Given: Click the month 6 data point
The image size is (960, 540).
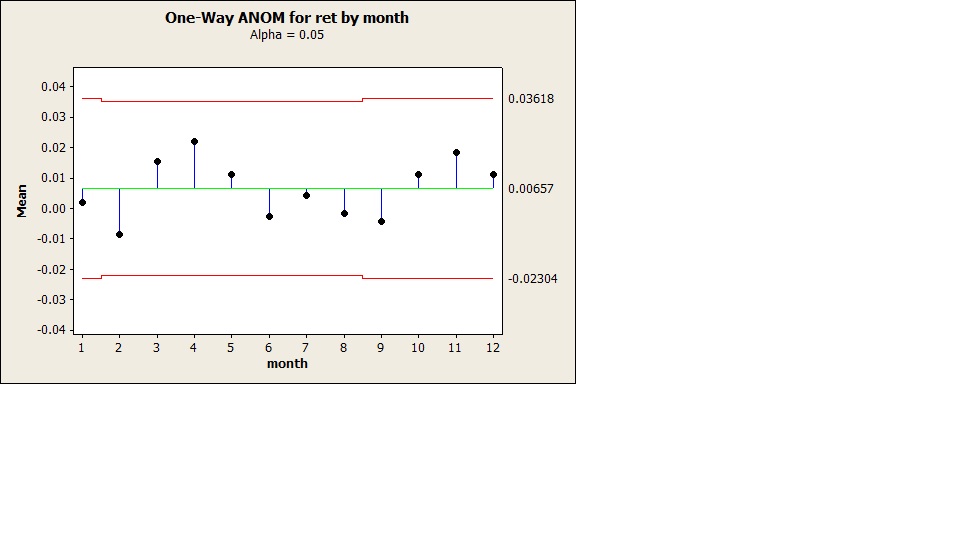Looking at the screenshot, I should (x=269, y=216).
